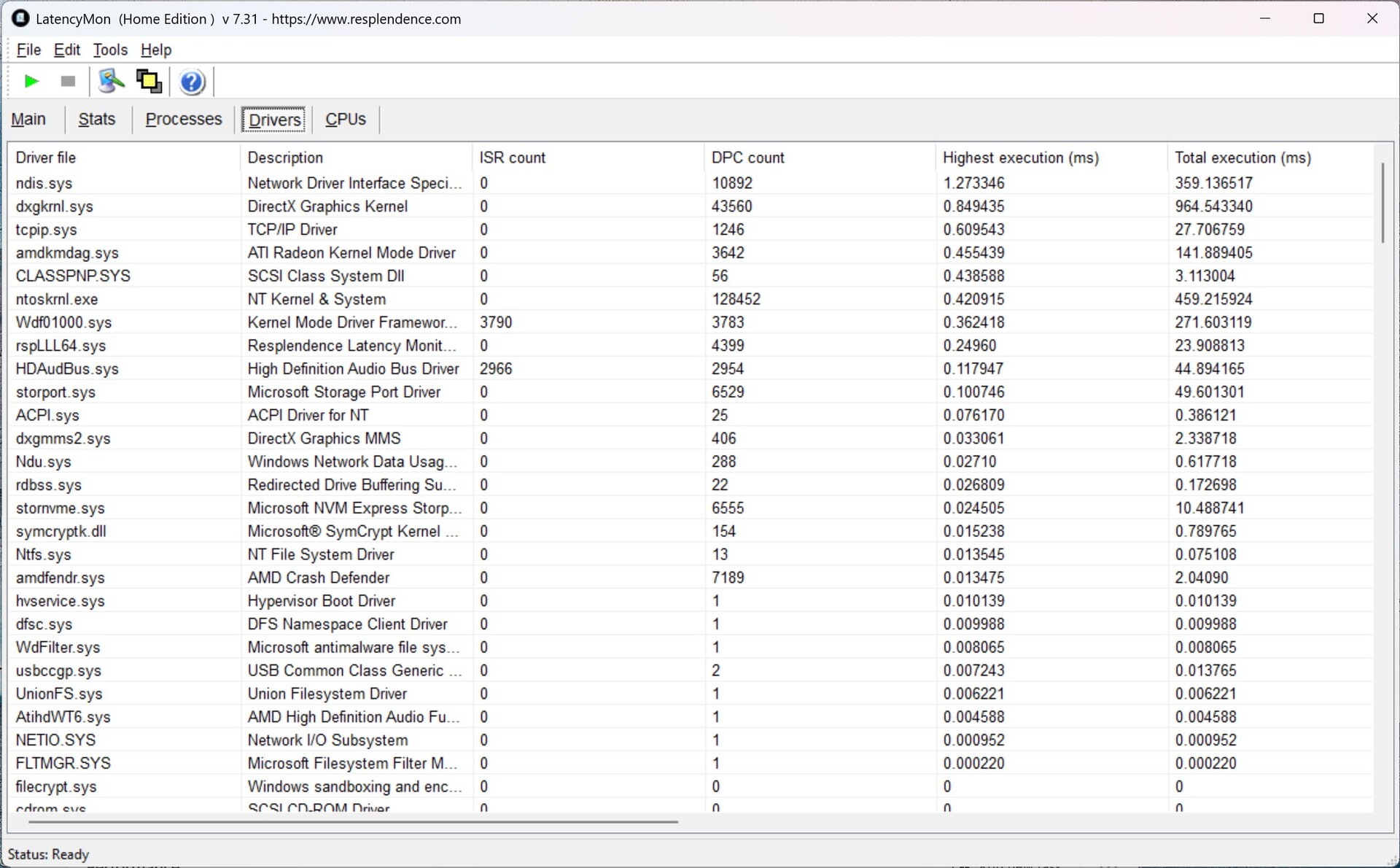The height and width of the screenshot is (868, 1400).
Task: Select the dxgkrnl.sys driver row
Action: [55, 206]
